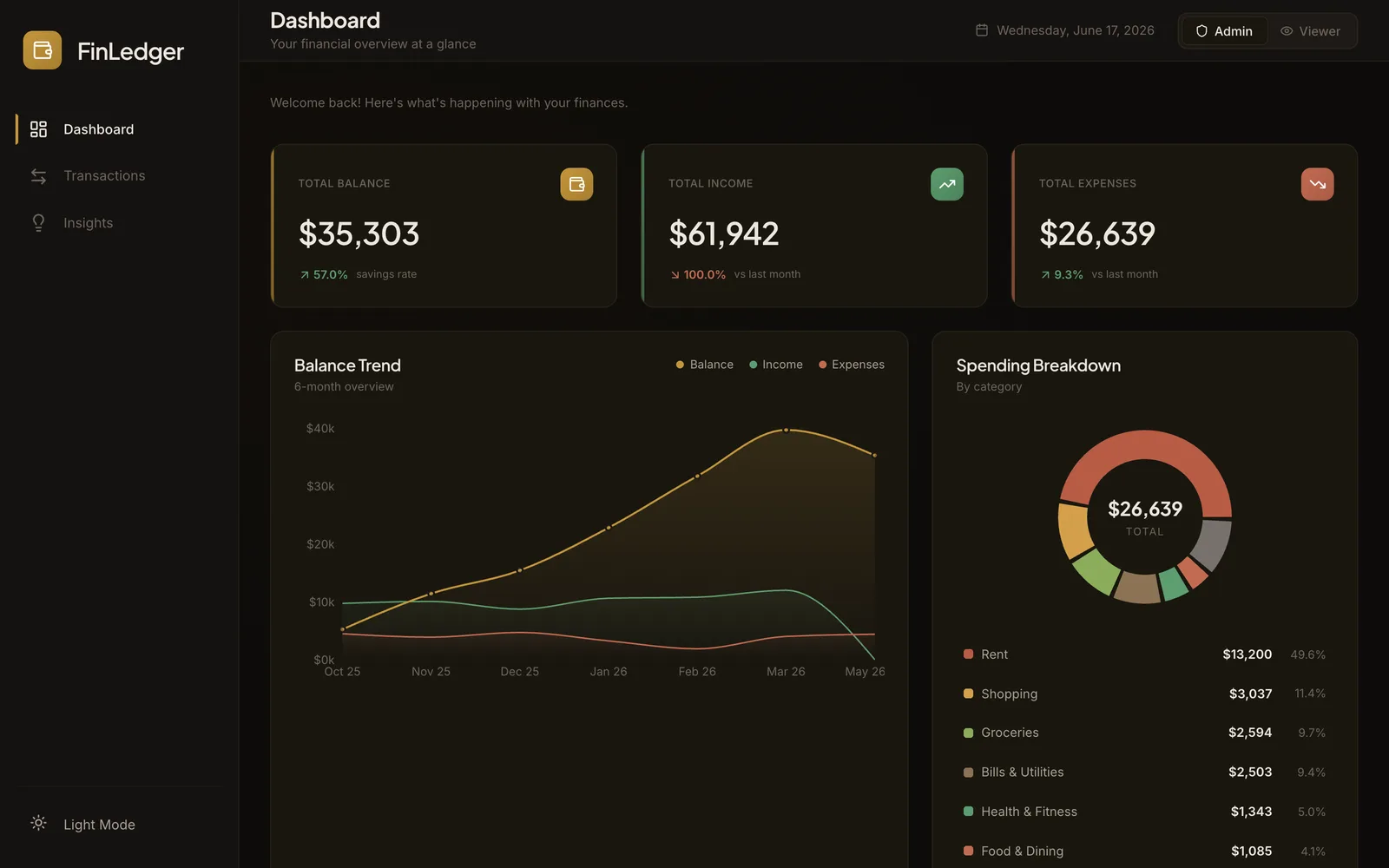Screen dimensions: 1389x868
Task: Click the Food & Dining color dot
Action: click(968, 851)
